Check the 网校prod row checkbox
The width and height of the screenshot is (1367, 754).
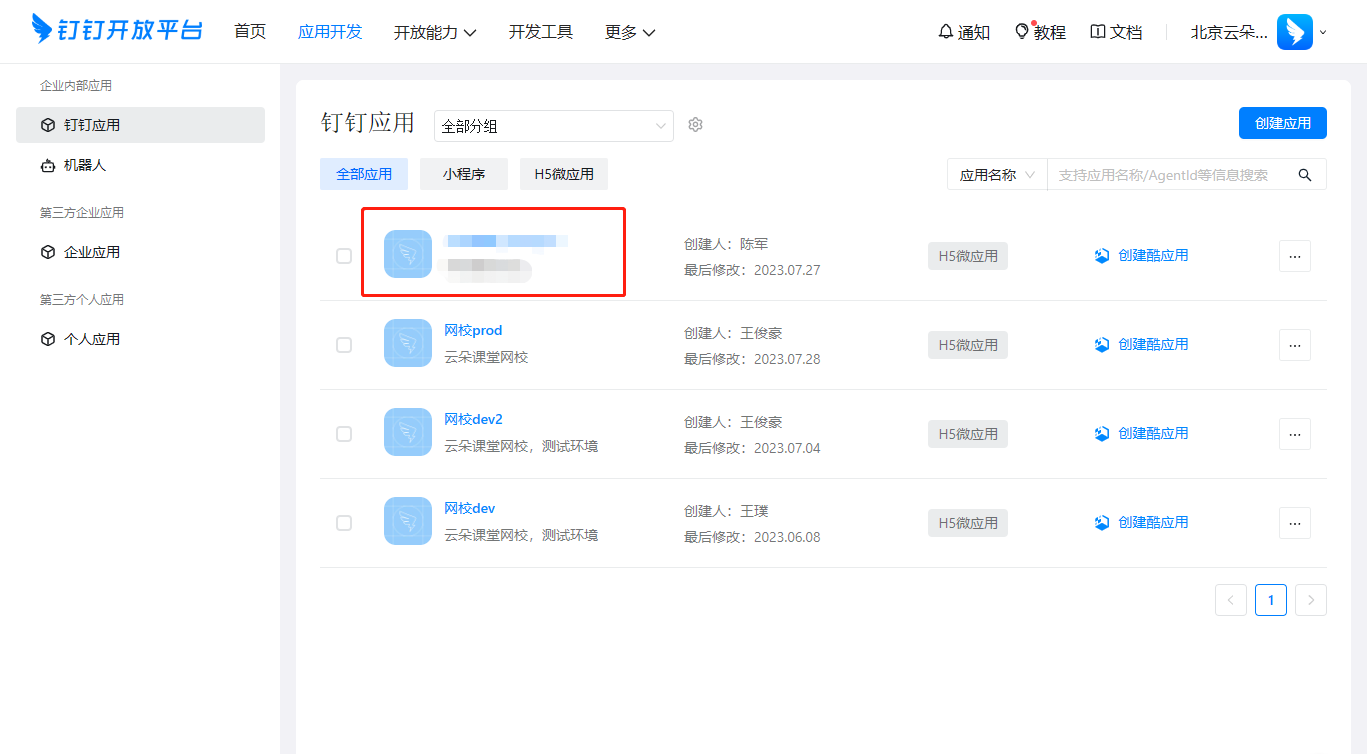(x=344, y=345)
